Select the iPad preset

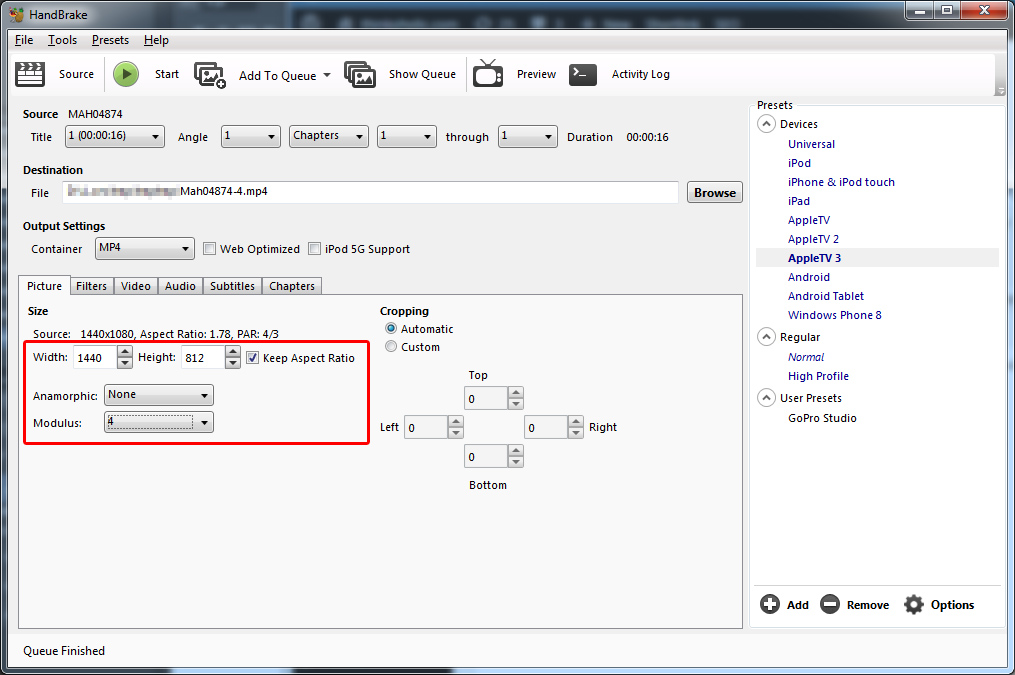click(798, 201)
